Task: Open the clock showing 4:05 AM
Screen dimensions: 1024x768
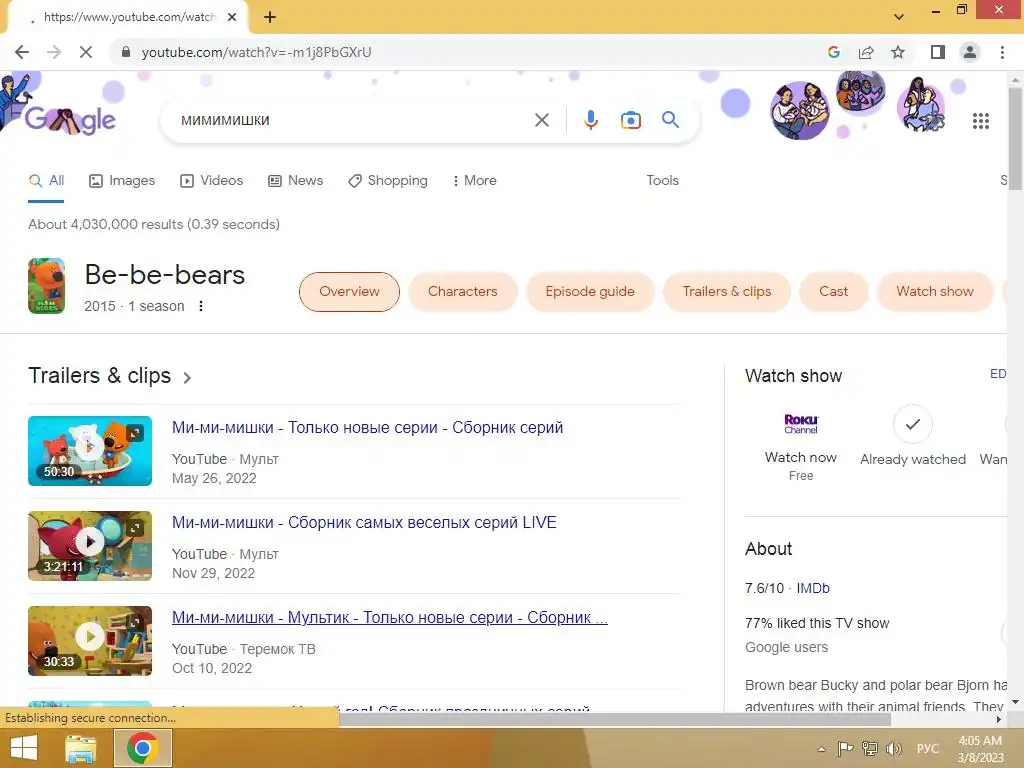Action: point(980,749)
